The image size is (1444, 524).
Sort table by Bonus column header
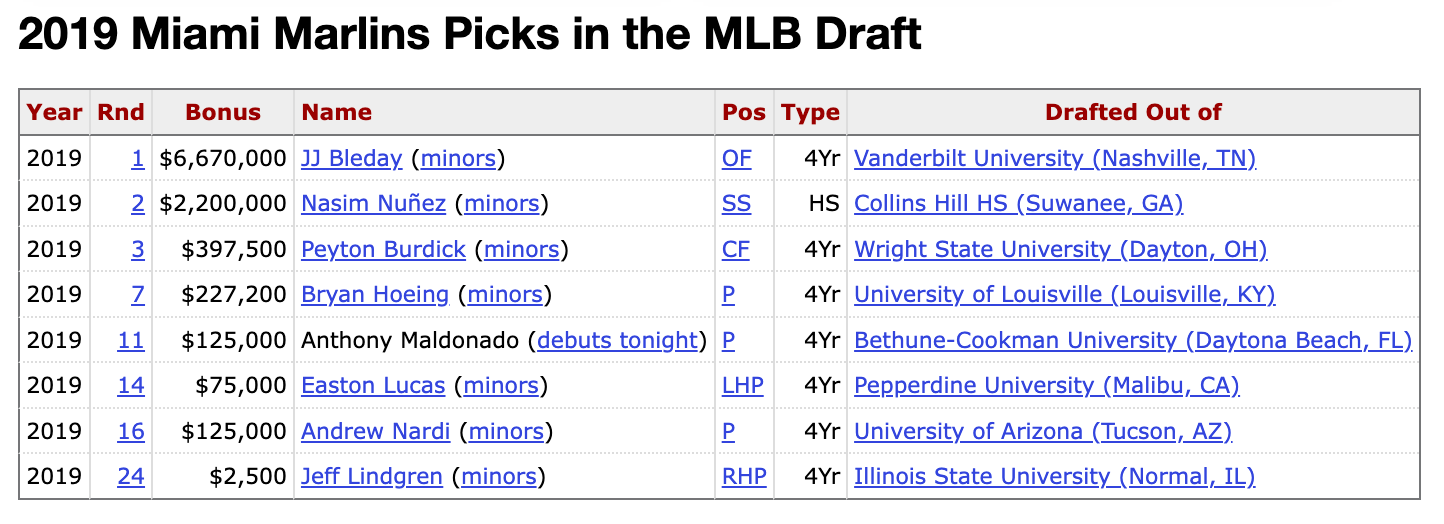pyautogui.click(x=222, y=112)
